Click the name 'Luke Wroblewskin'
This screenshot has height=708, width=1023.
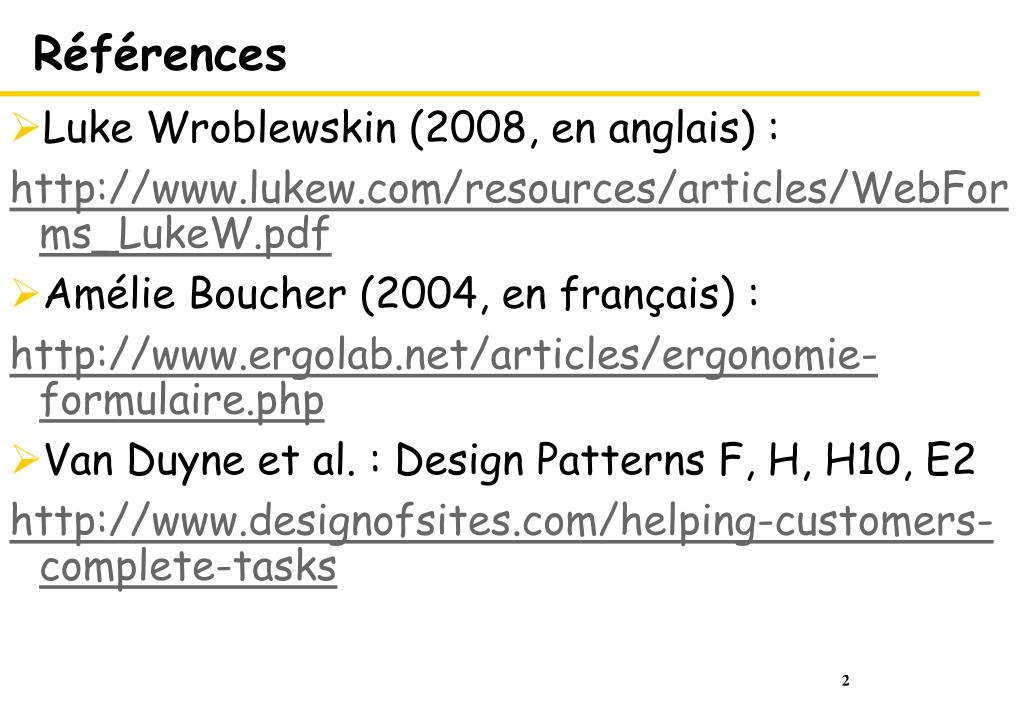219,127
